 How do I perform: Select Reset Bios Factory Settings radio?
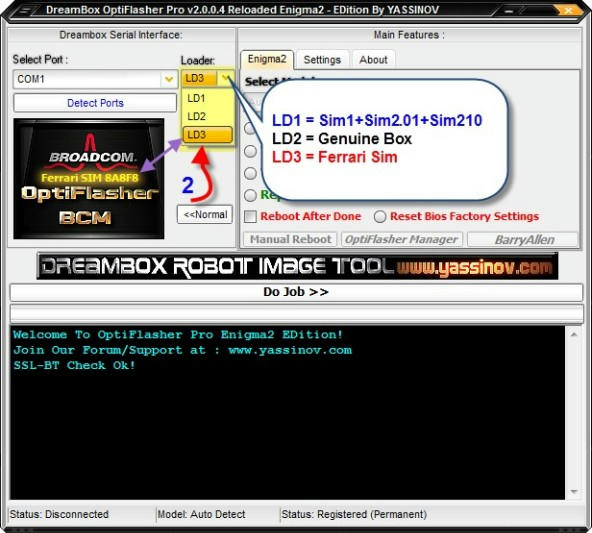[x=380, y=216]
